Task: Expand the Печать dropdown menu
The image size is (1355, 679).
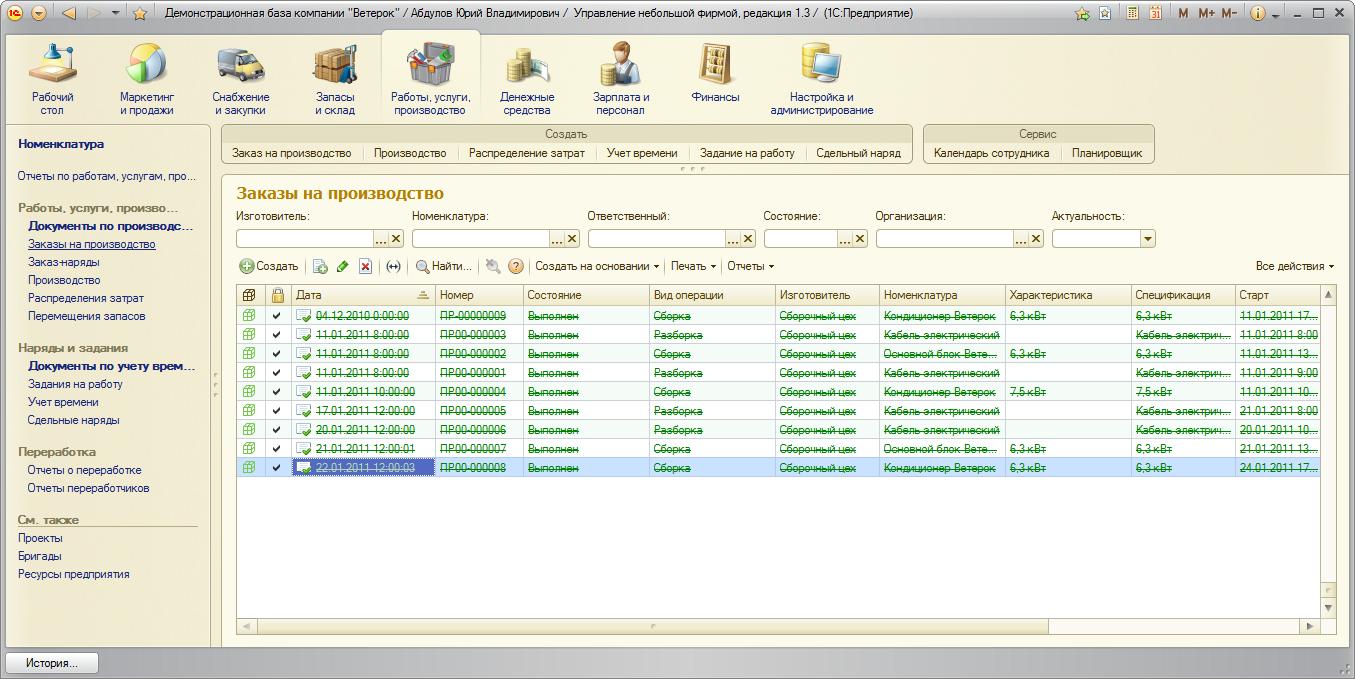Action: click(693, 266)
